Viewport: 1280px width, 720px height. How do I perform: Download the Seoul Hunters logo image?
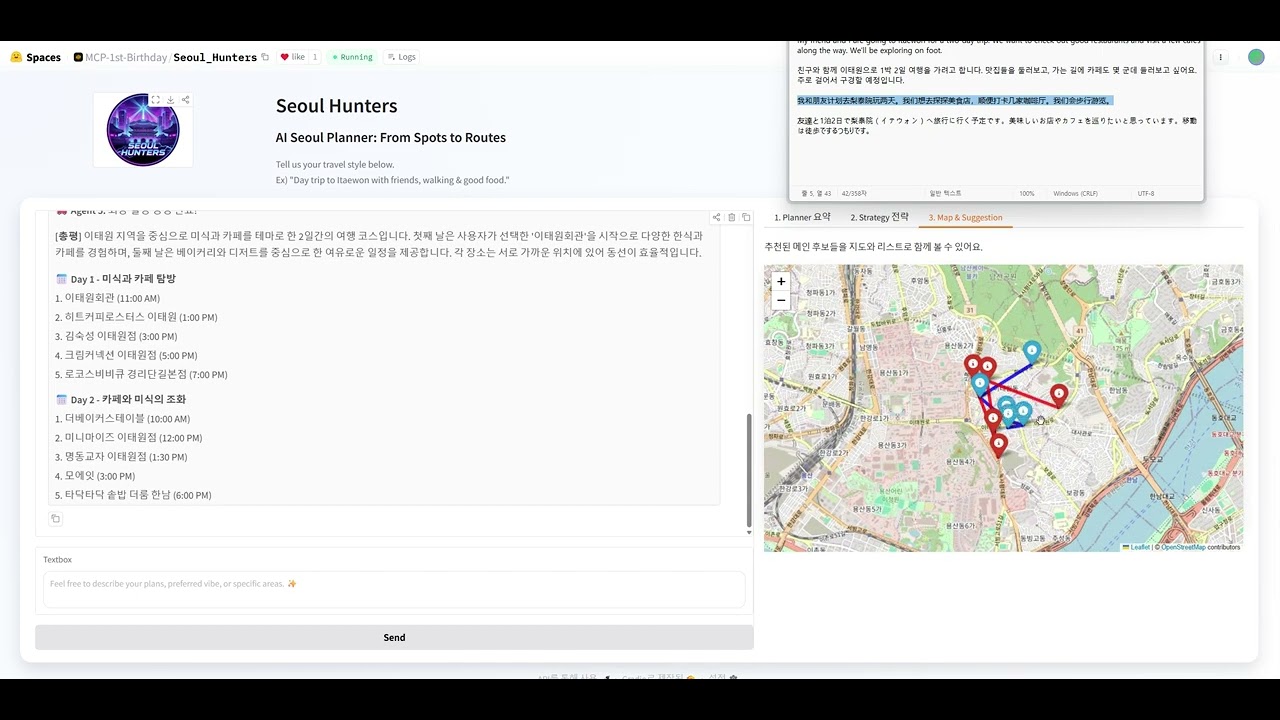pyautogui.click(x=171, y=100)
